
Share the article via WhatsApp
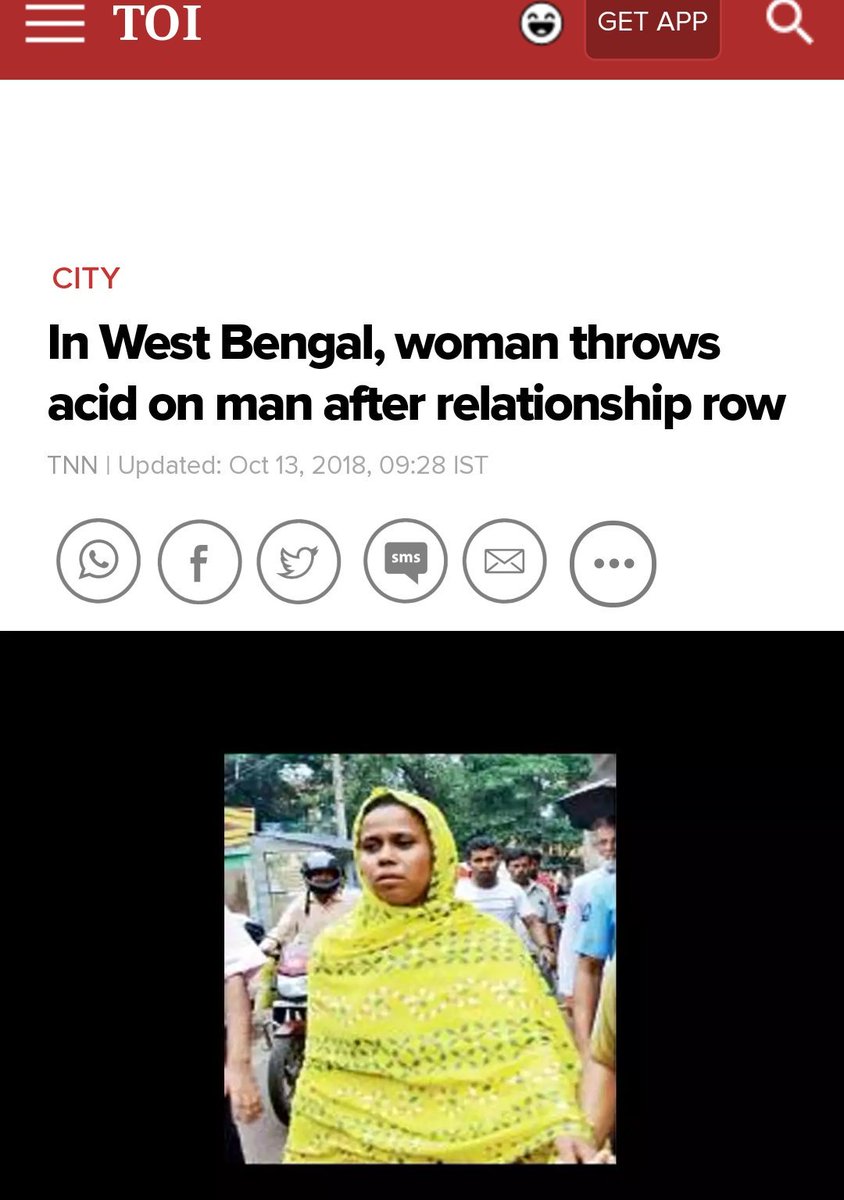pyautogui.click(x=98, y=562)
